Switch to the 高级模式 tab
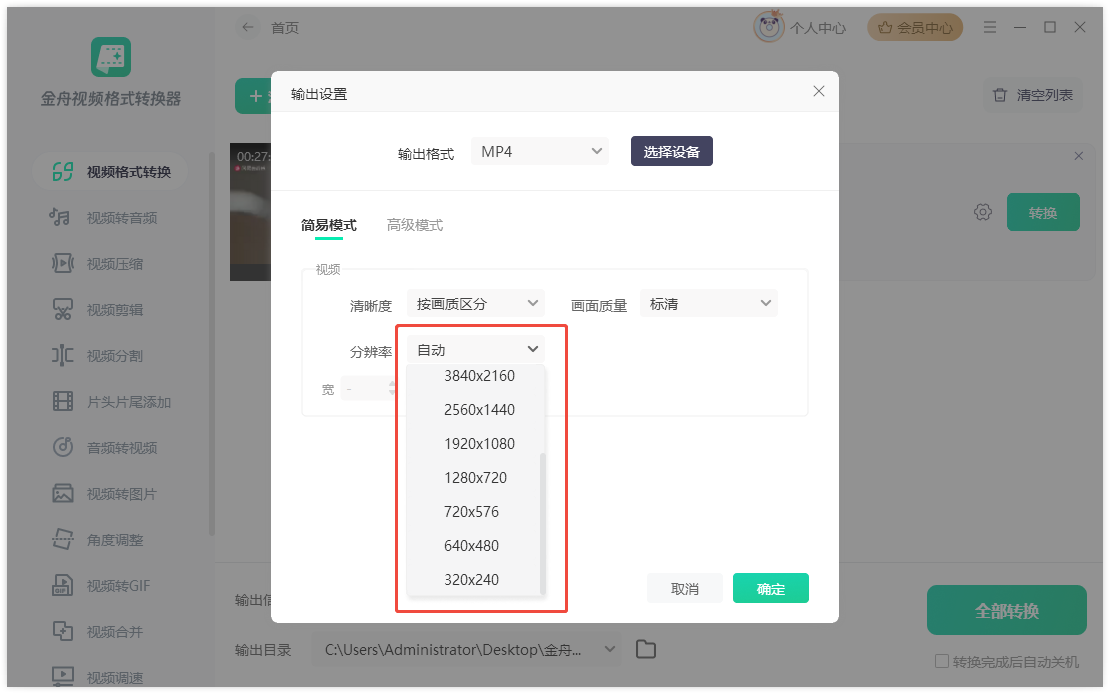 click(x=414, y=225)
